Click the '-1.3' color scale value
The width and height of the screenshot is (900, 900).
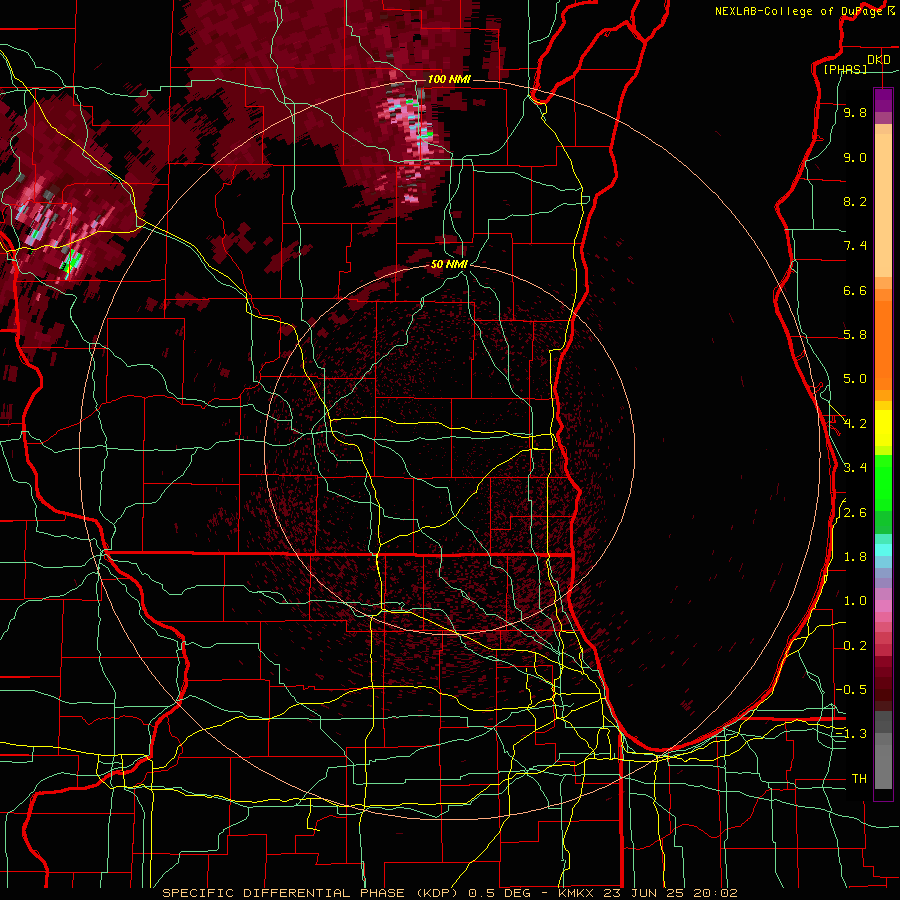click(x=851, y=734)
